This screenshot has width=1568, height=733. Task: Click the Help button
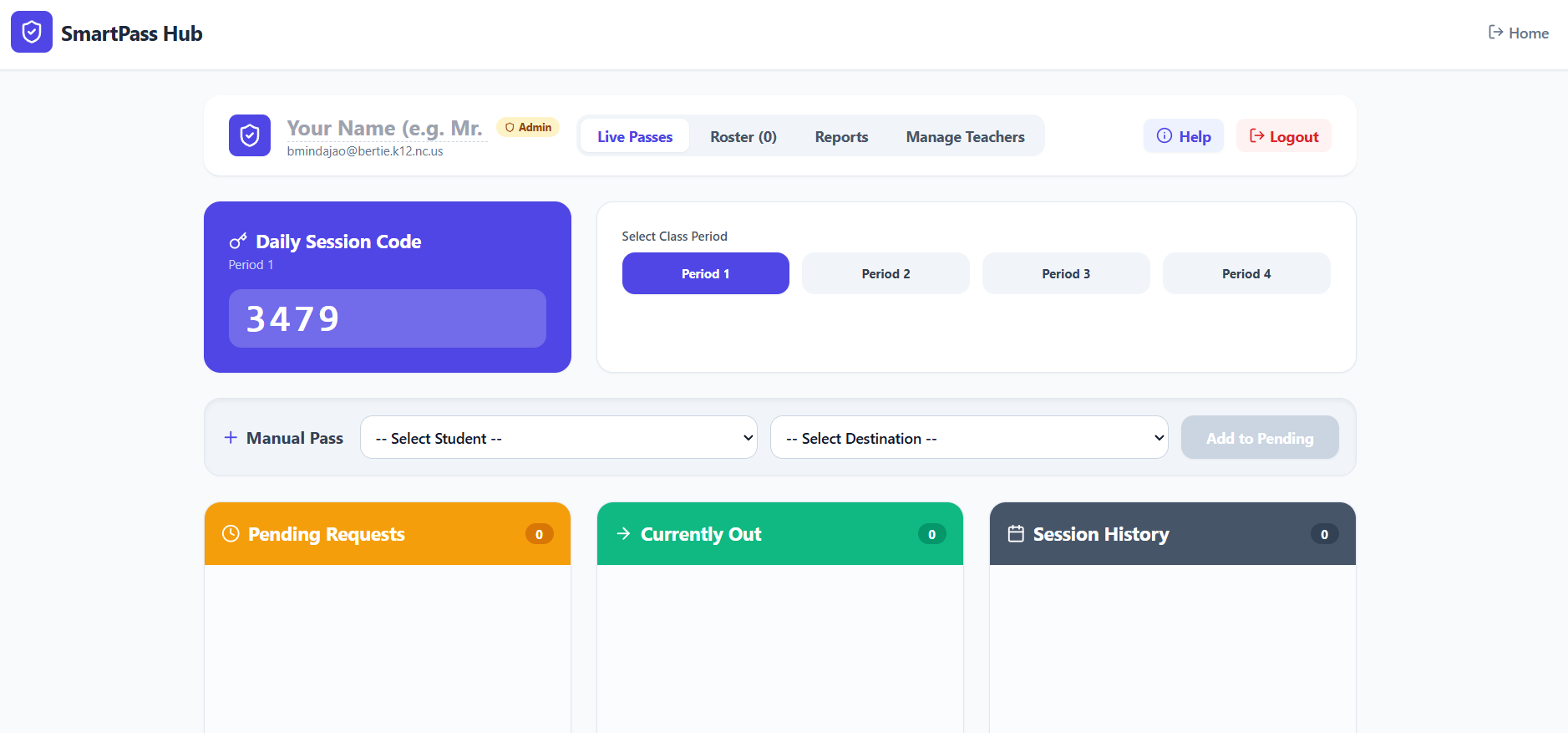(x=1184, y=136)
